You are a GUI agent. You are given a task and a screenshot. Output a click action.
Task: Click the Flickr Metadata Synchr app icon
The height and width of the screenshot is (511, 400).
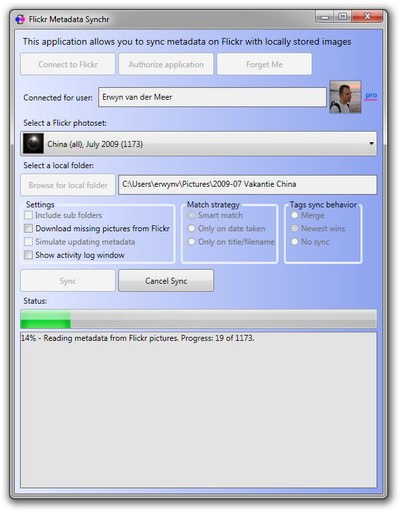coord(20,19)
